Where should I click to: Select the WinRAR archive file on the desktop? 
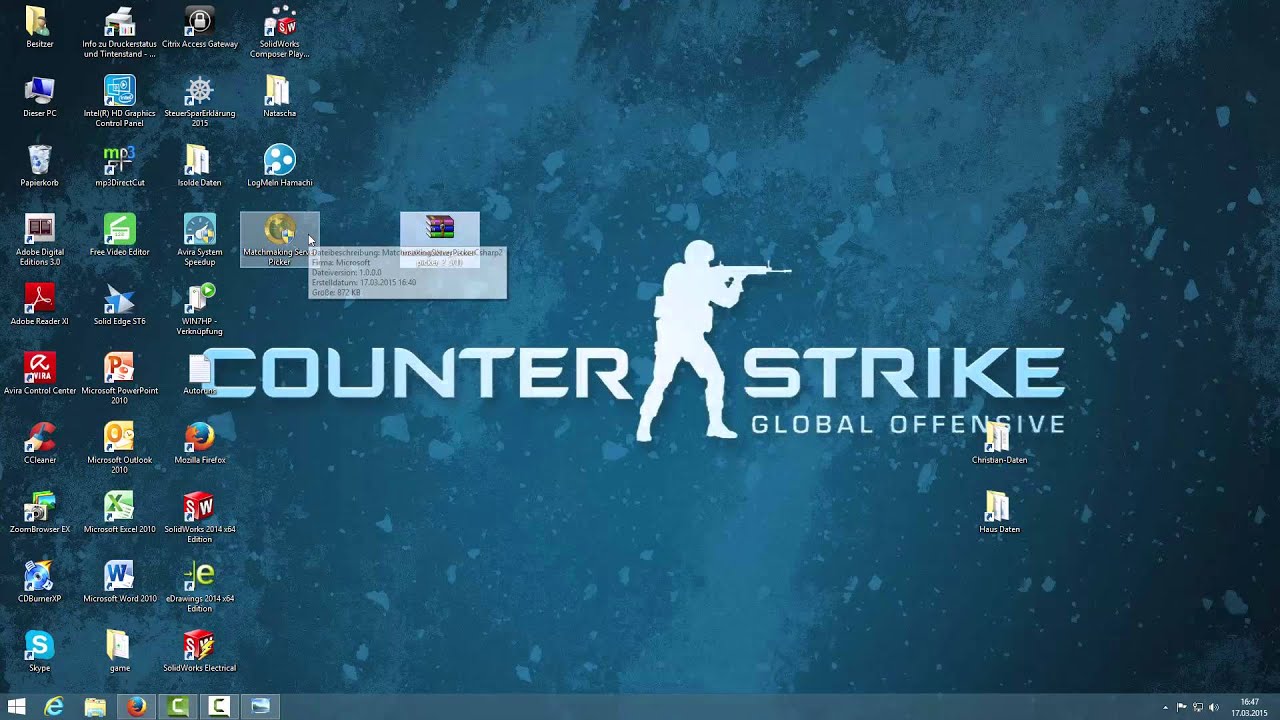click(440, 239)
